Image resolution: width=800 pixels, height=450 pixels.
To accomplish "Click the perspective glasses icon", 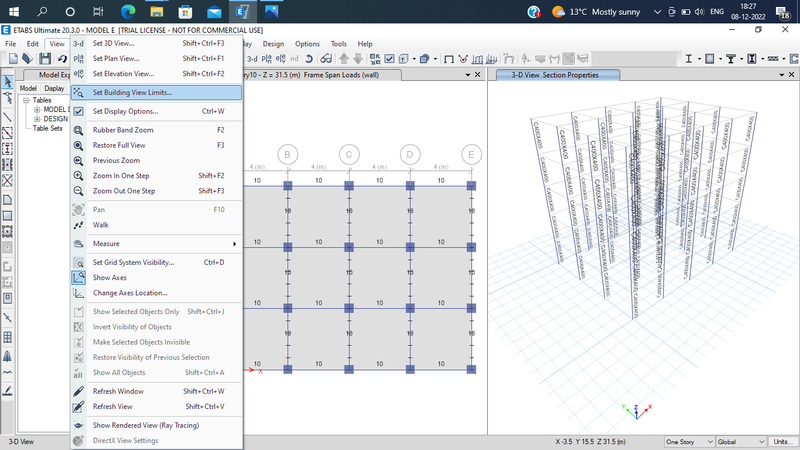I will click(x=326, y=59).
